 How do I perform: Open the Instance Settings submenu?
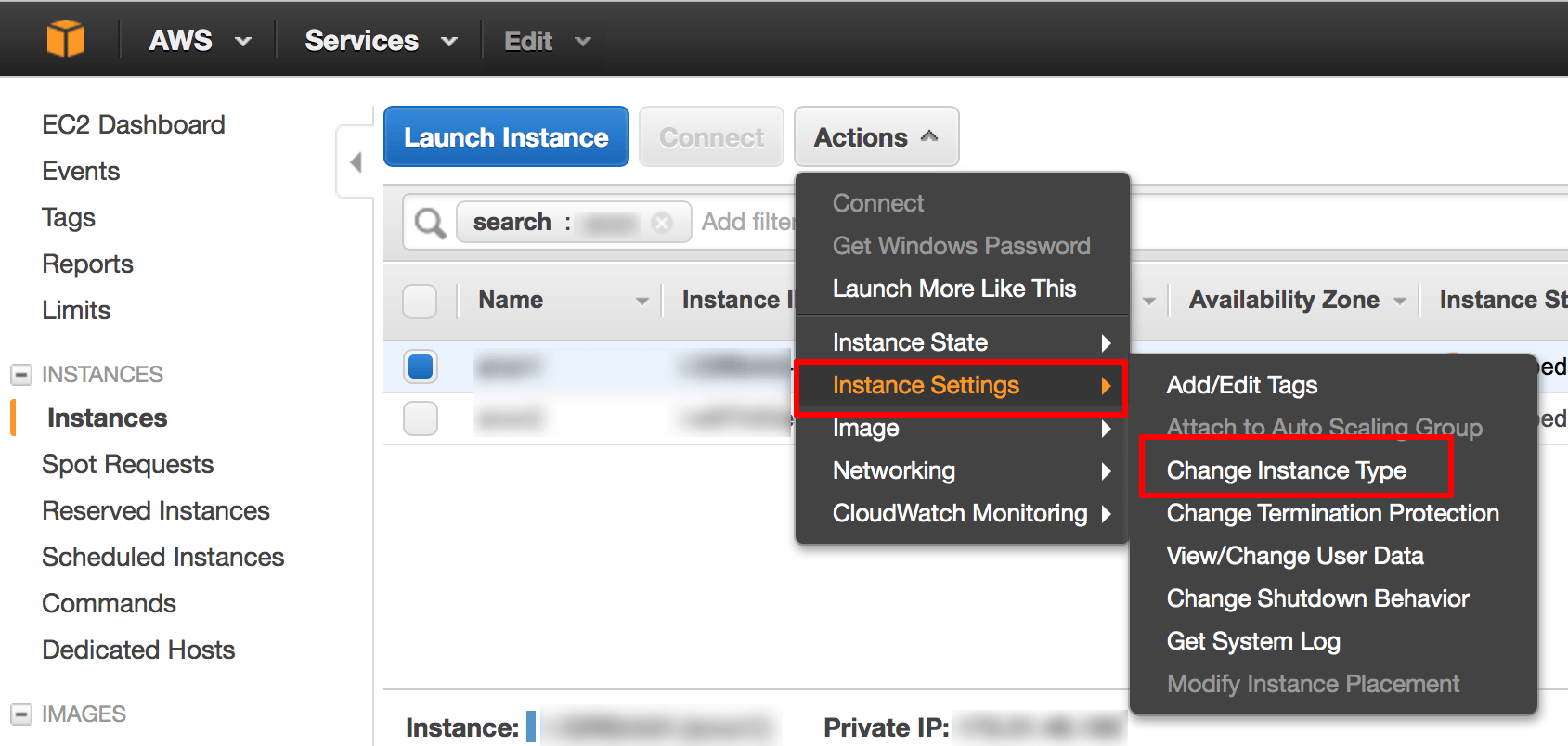(x=961, y=386)
